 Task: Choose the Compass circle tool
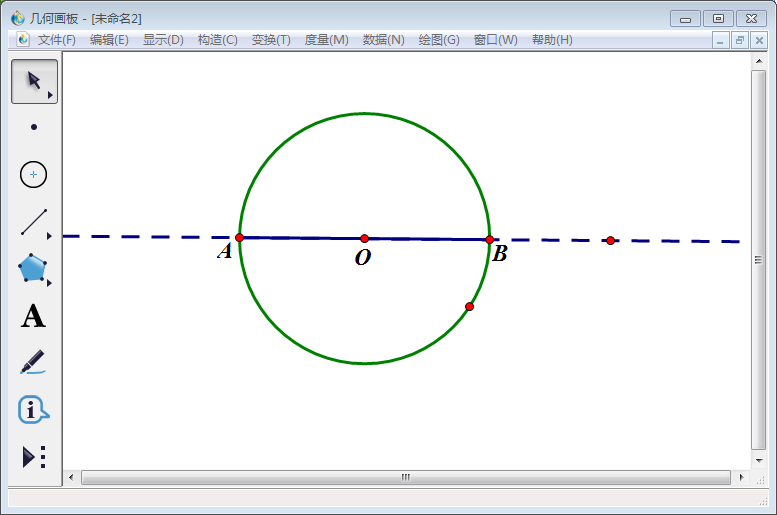coord(34,174)
